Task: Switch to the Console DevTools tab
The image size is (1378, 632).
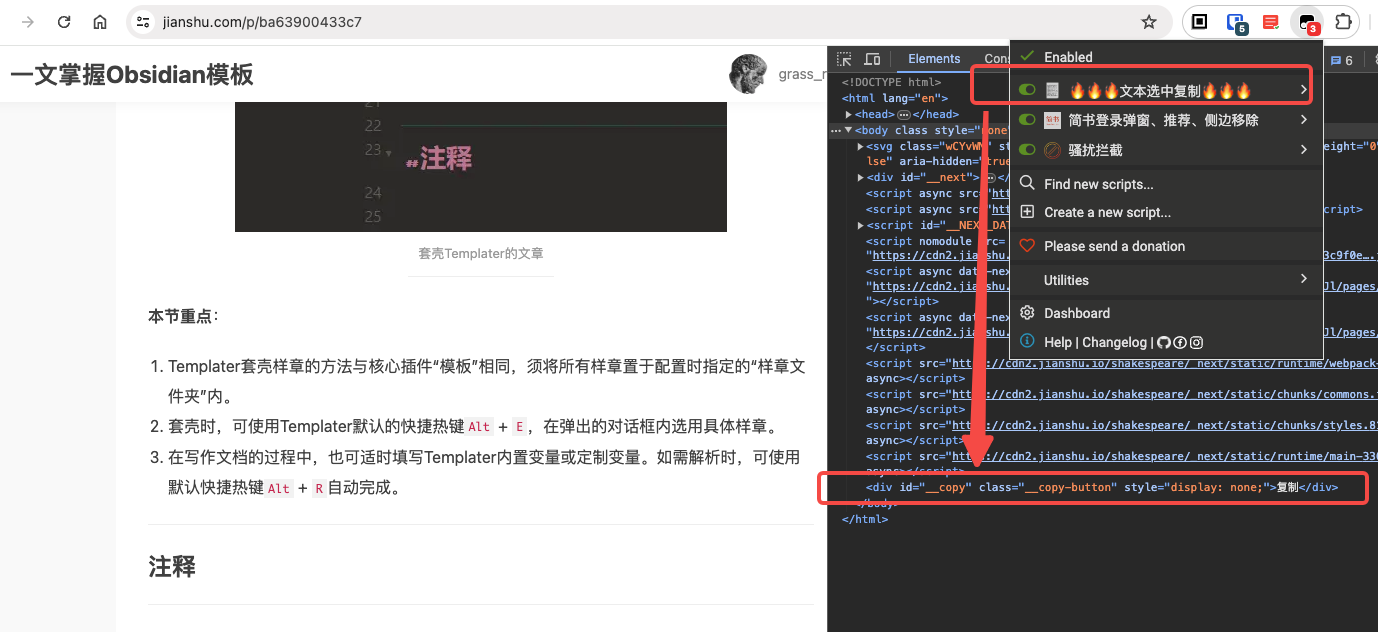Action: 997,59
